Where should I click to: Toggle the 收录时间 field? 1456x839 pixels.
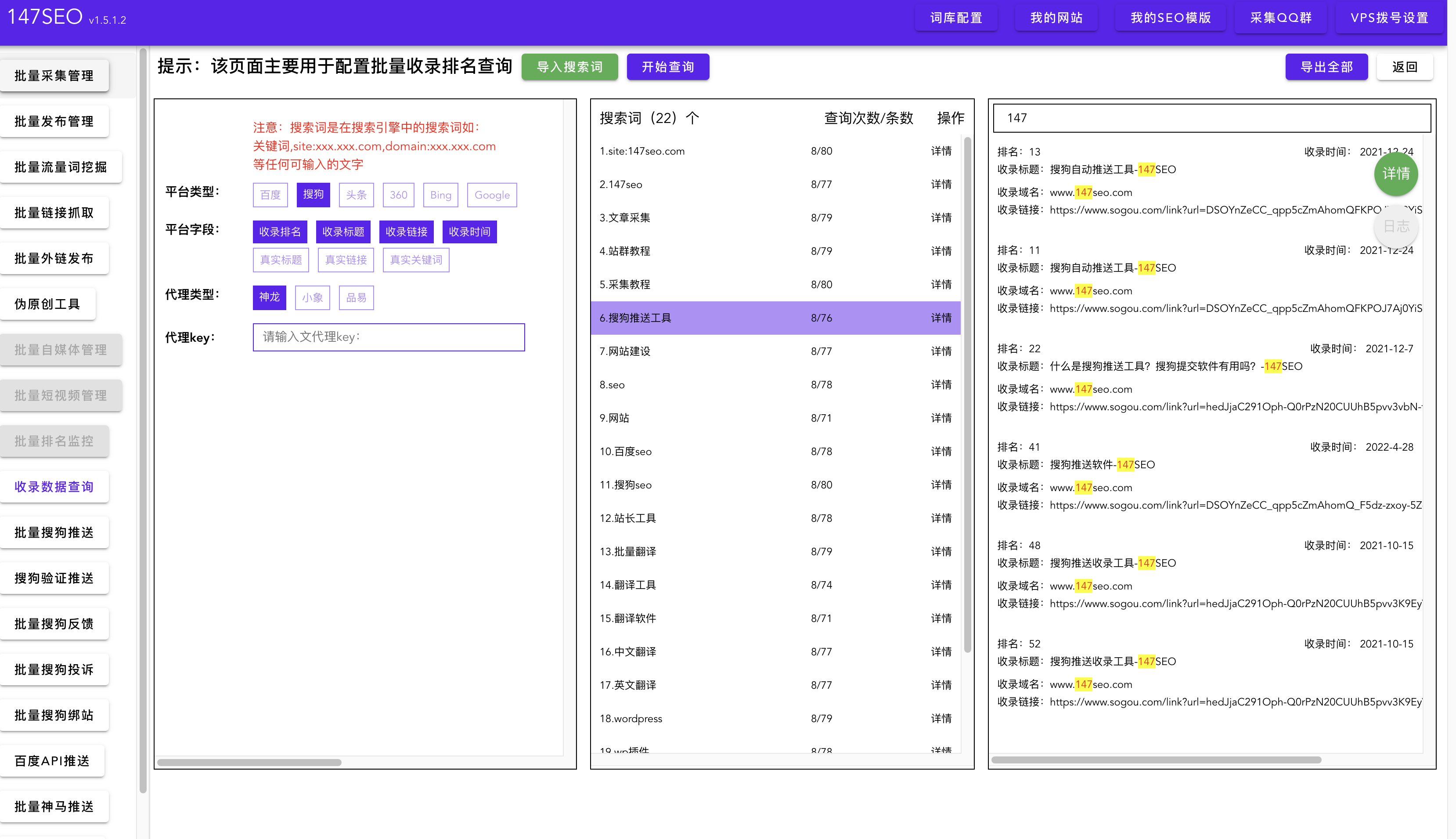469,231
